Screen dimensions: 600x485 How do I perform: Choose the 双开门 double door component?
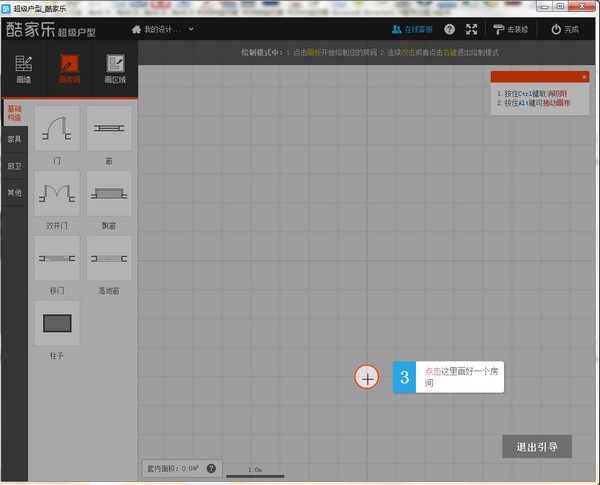(57, 193)
